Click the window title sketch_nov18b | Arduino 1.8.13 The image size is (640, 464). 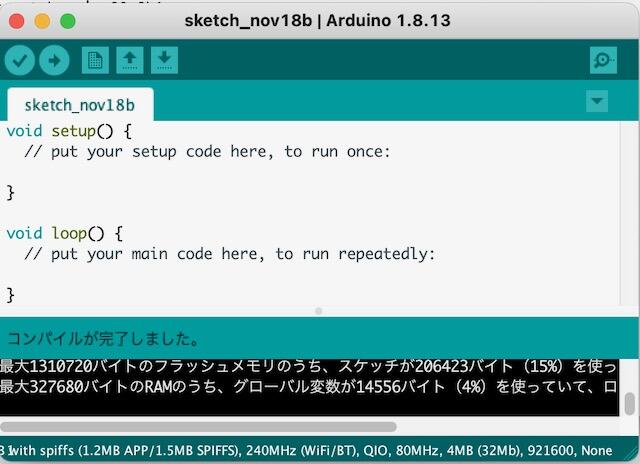point(318,20)
